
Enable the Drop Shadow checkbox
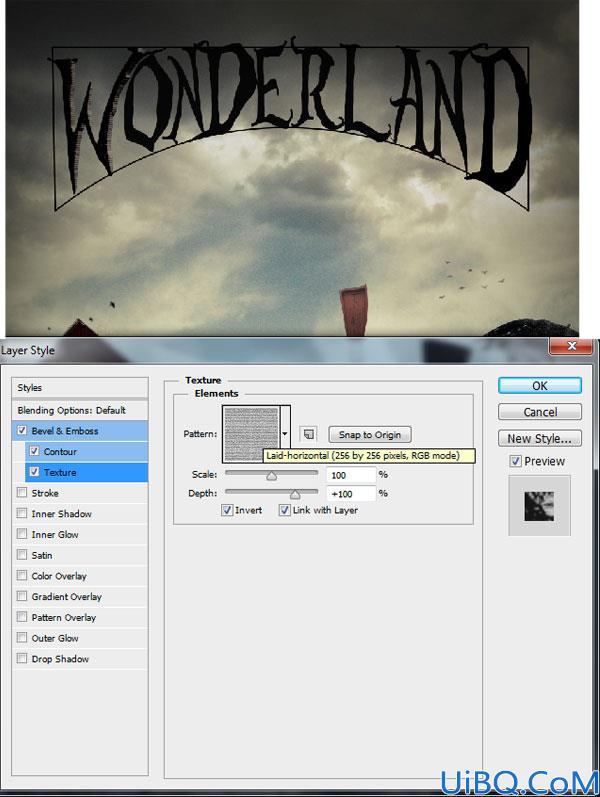(x=22, y=658)
